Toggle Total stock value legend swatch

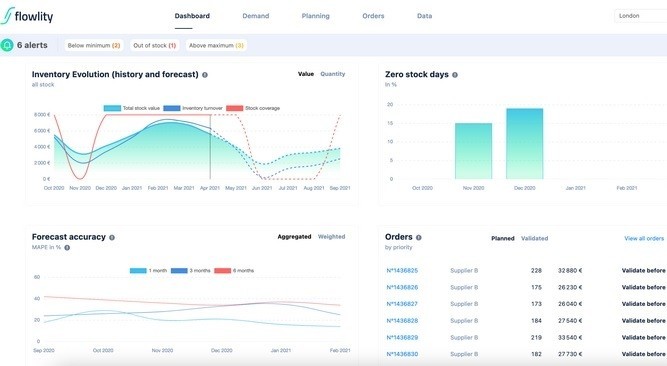pos(112,108)
